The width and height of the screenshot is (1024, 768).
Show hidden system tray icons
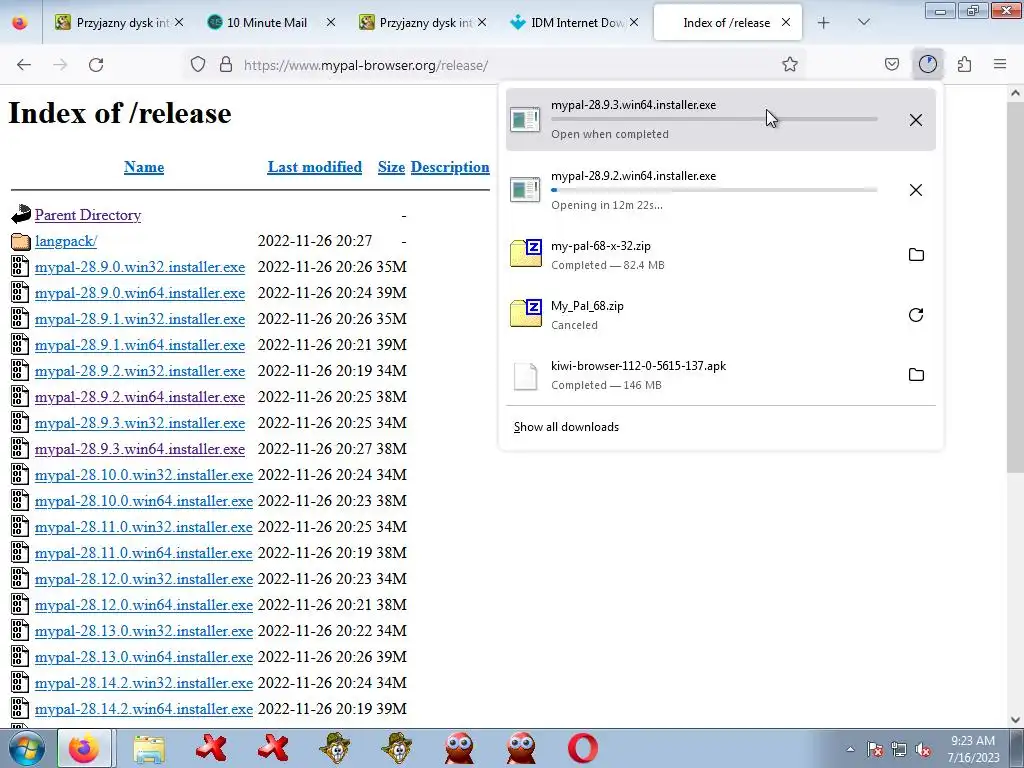850,750
